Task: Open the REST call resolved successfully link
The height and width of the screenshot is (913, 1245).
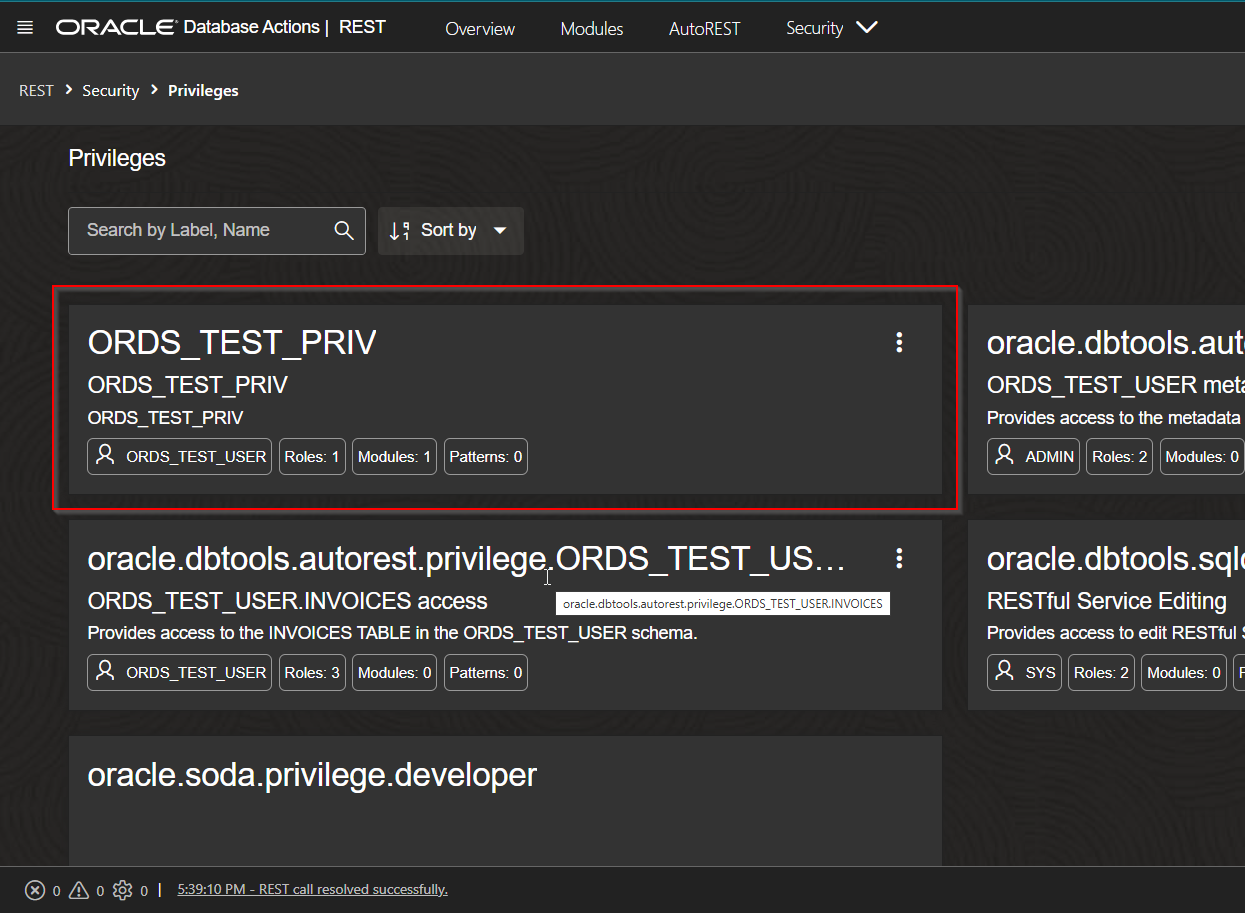Action: click(x=312, y=889)
